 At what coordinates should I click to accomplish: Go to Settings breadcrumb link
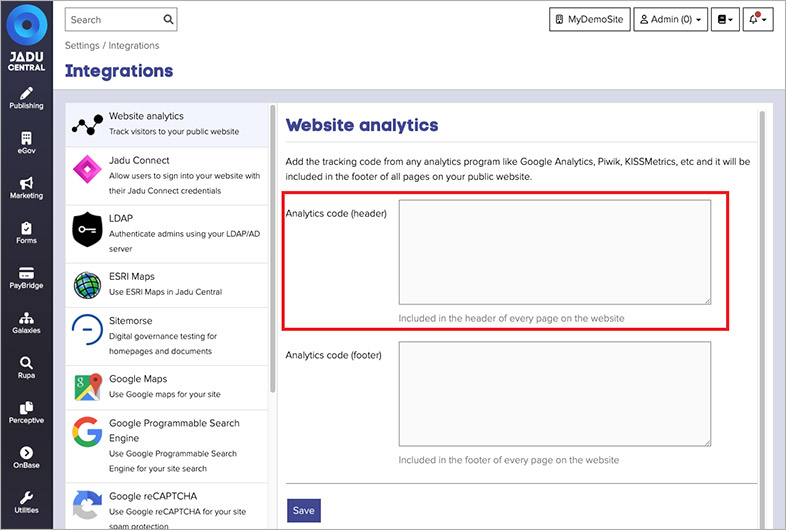(82, 46)
